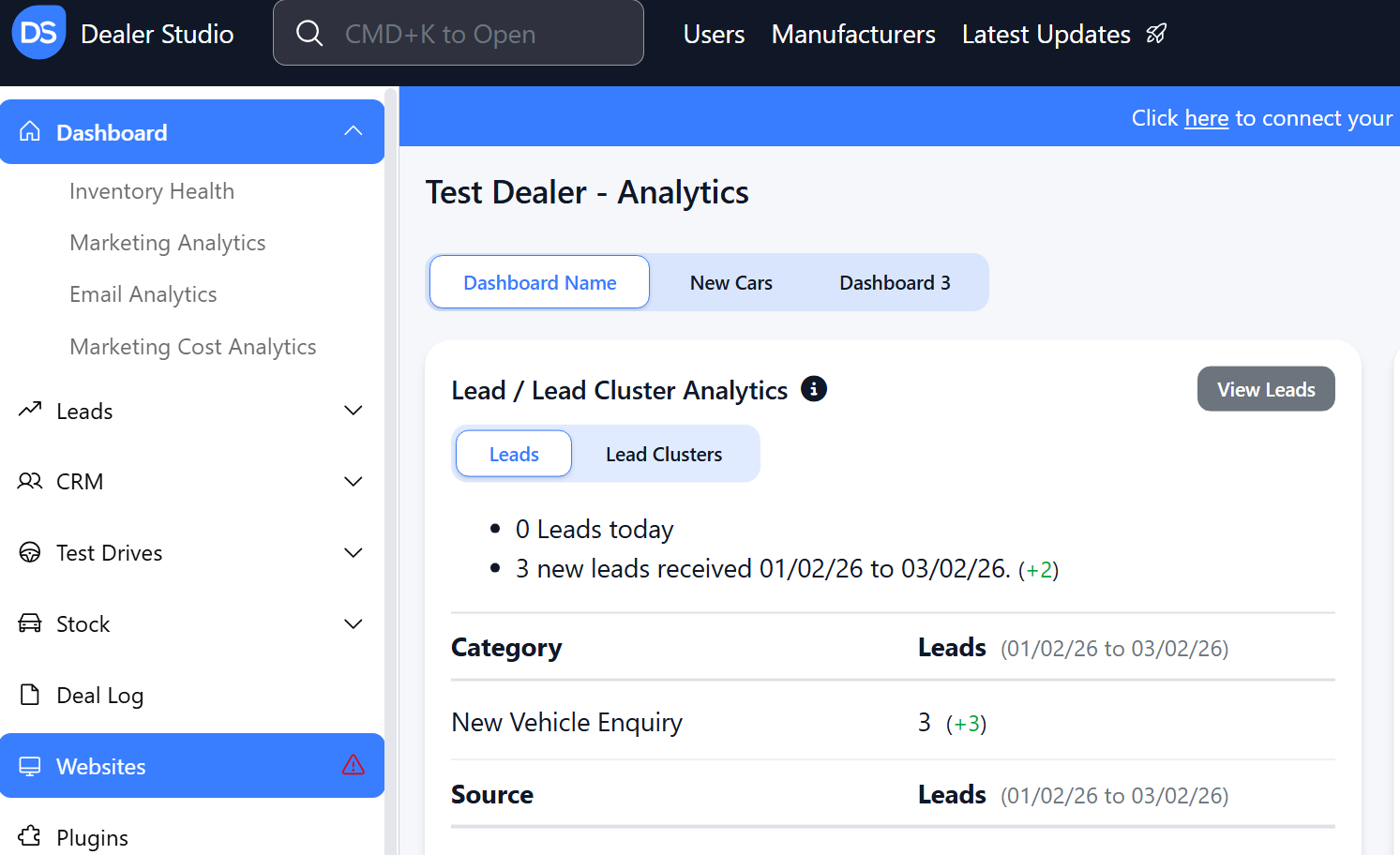Collapse the Dashboard menu chevron
1400x855 pixels.
354,131
